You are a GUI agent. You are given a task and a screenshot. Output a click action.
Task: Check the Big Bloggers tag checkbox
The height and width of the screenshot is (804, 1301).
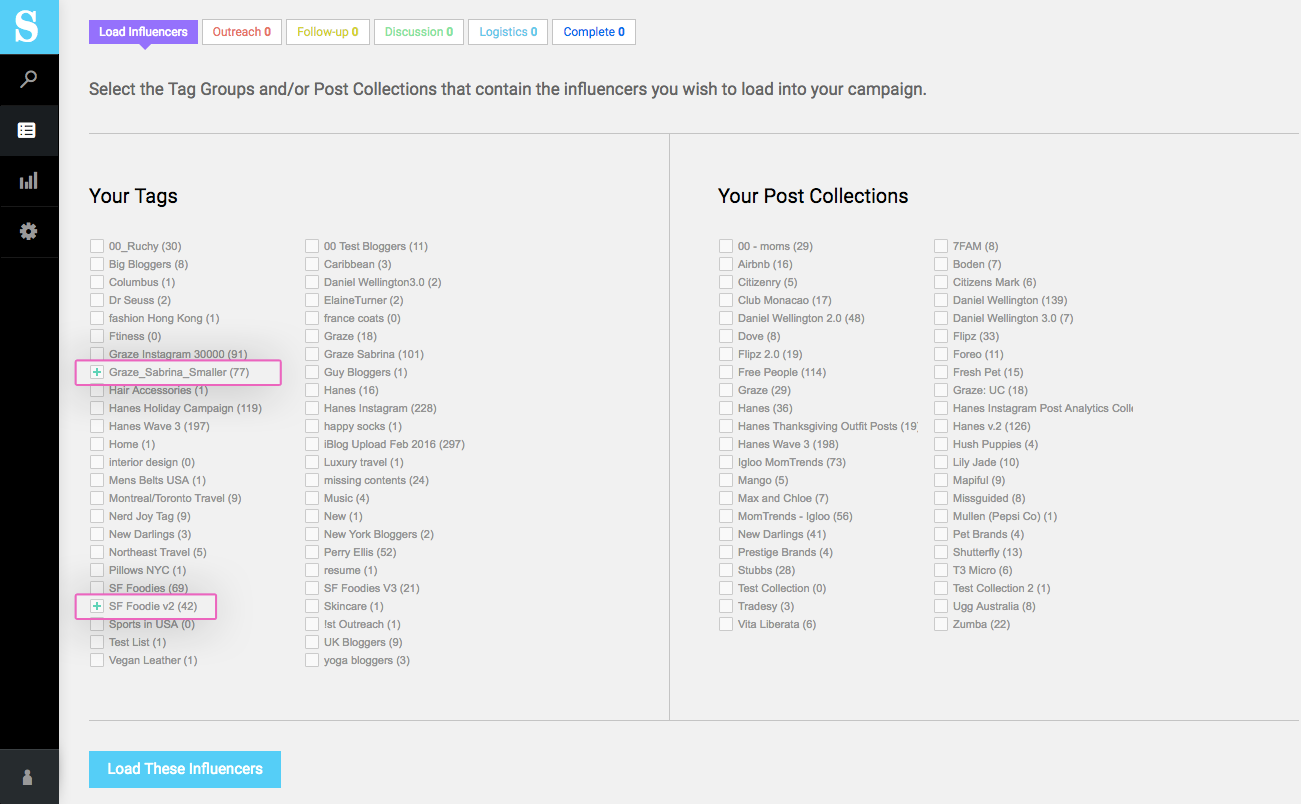click(97, 264)
